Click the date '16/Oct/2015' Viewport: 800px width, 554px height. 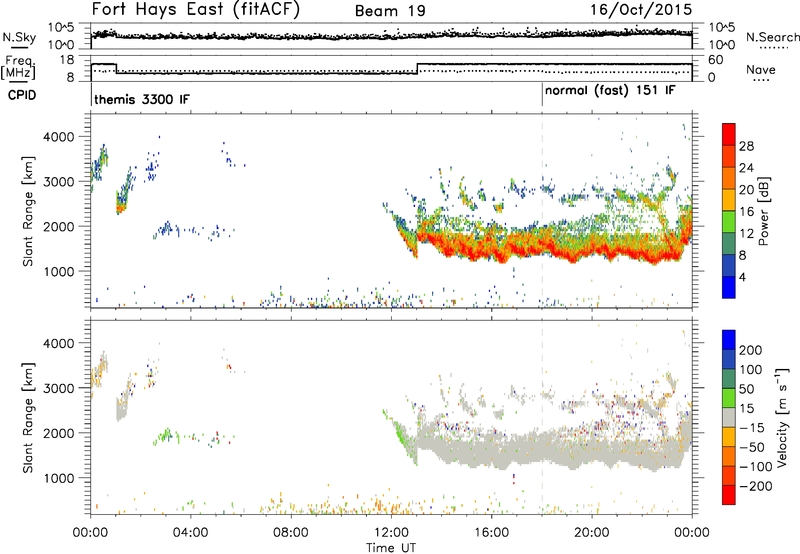(641, 10)
